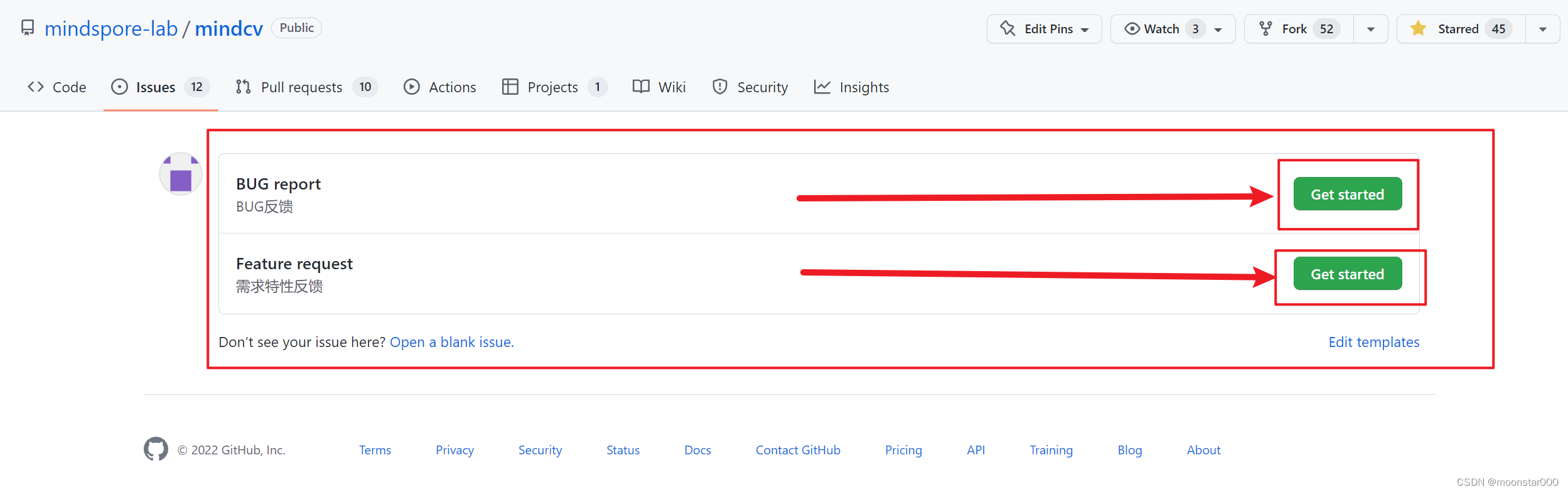Click the yellow star icon
The width and height of the screenshot is (1568, 492).
(x=1418, y=29)
